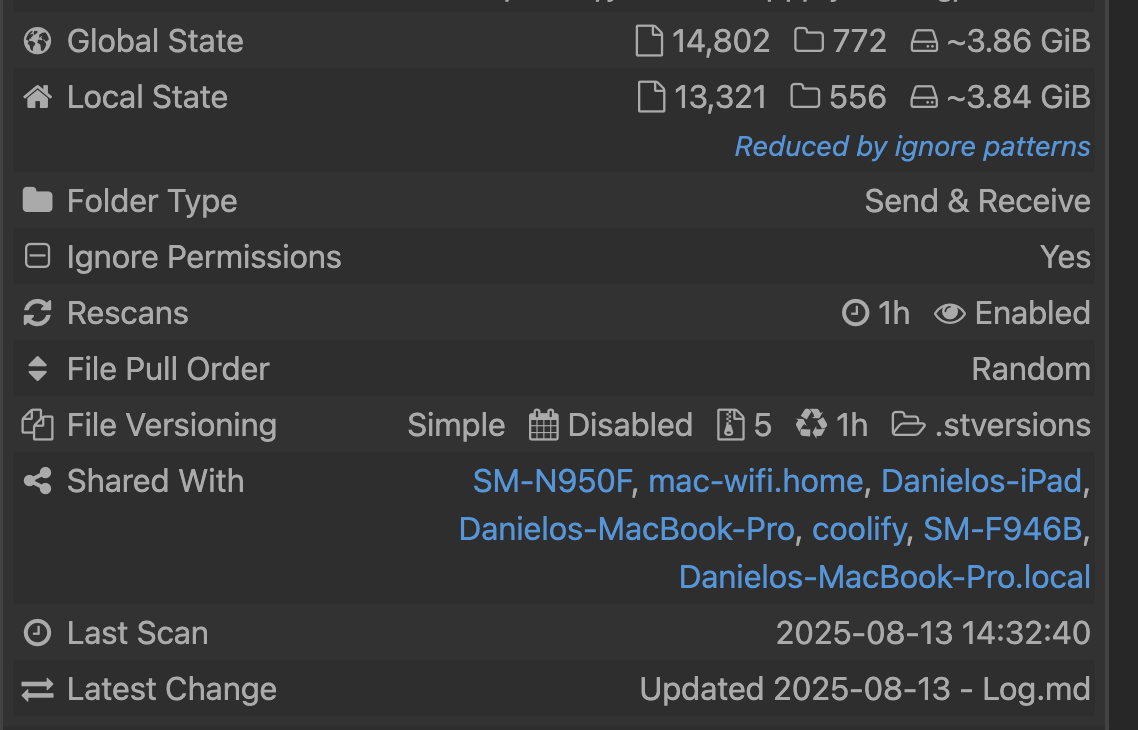Click the File Versioning copy icon
Screen dimensions: 1138x730
coord(38,425)
